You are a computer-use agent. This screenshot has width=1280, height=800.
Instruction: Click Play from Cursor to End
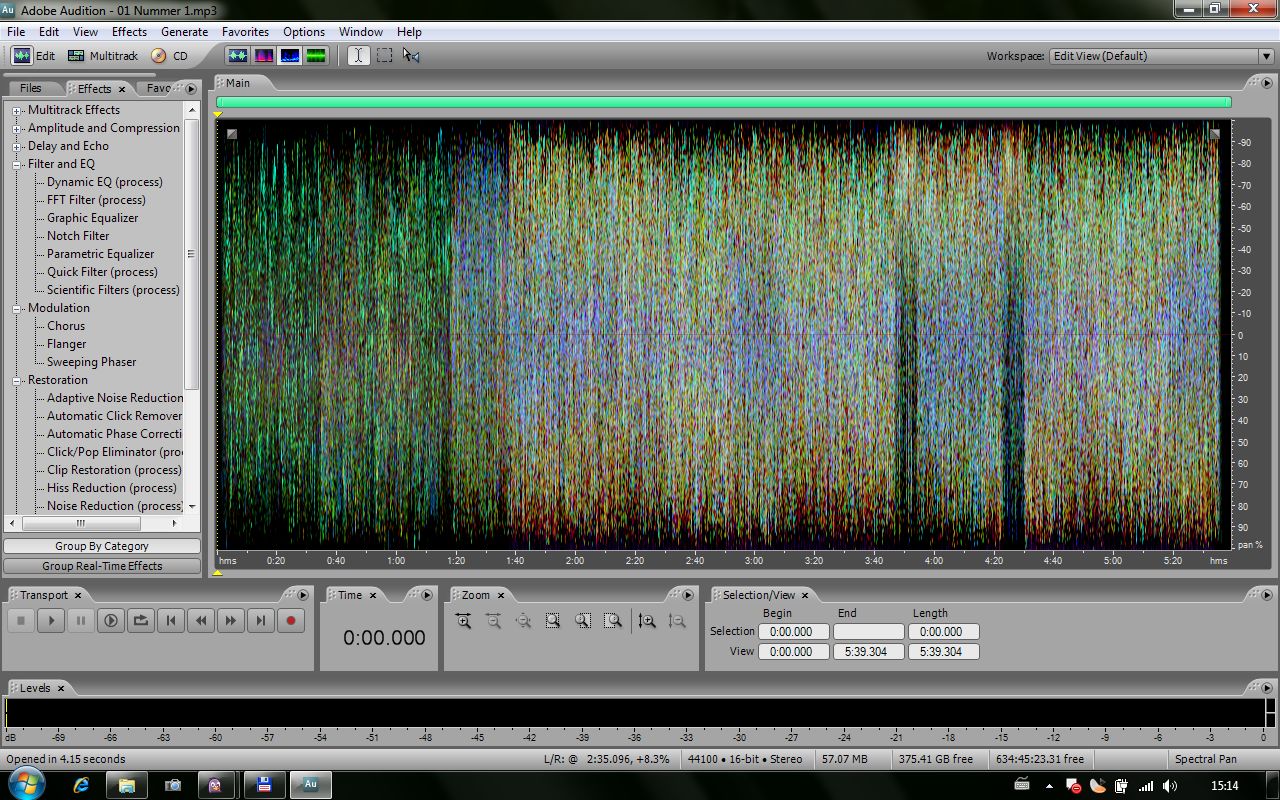click(x=111, y=621)
